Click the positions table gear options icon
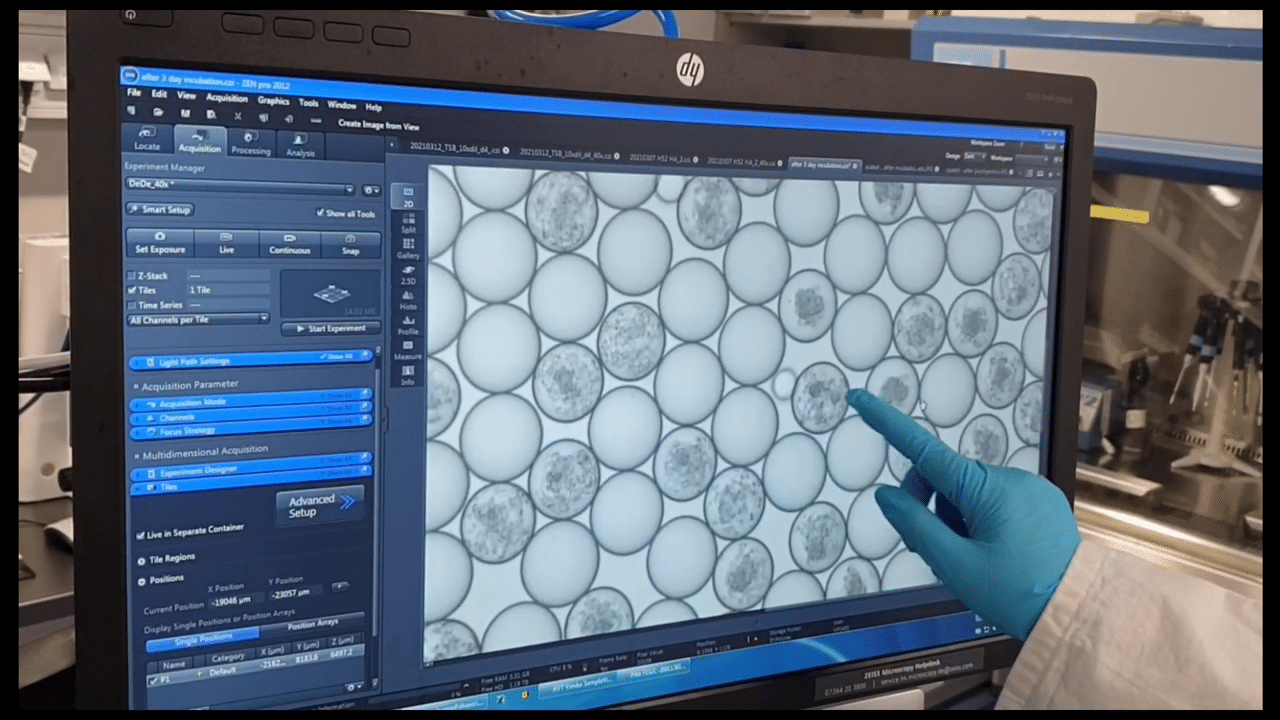The height and width of the screenshot is (720, 1280). [x=354, y=686]
